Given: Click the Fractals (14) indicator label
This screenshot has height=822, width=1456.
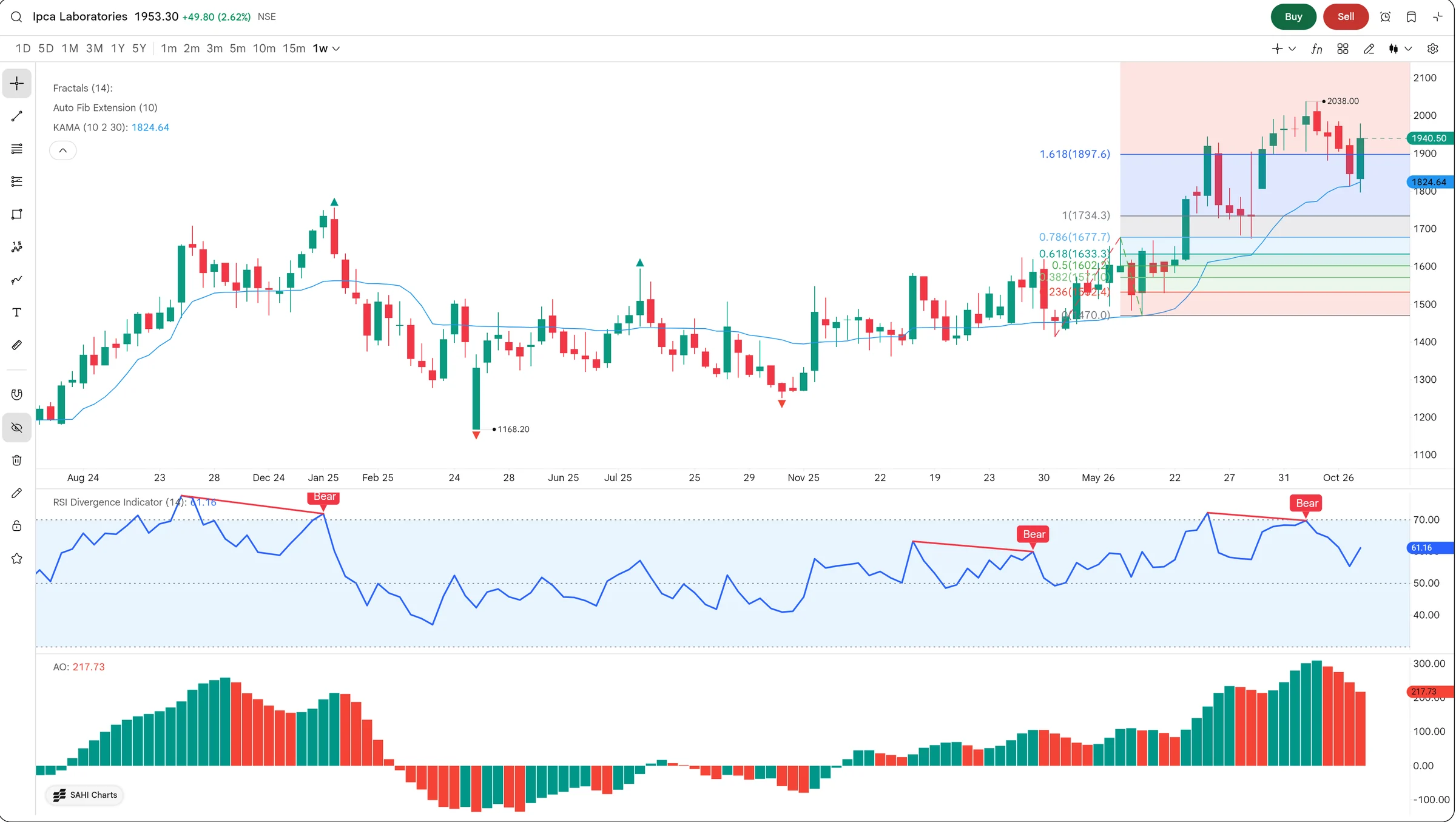Looking at the screenshot, I should pos(83,89).
